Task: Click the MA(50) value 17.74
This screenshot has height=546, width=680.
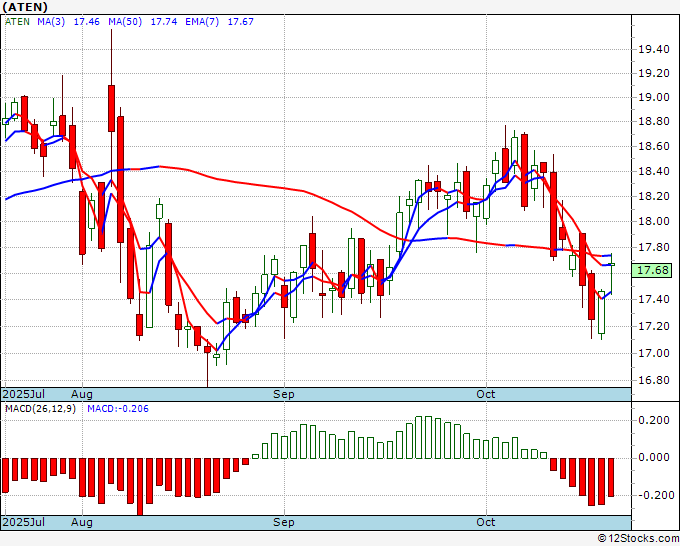Action: point(164,22)
